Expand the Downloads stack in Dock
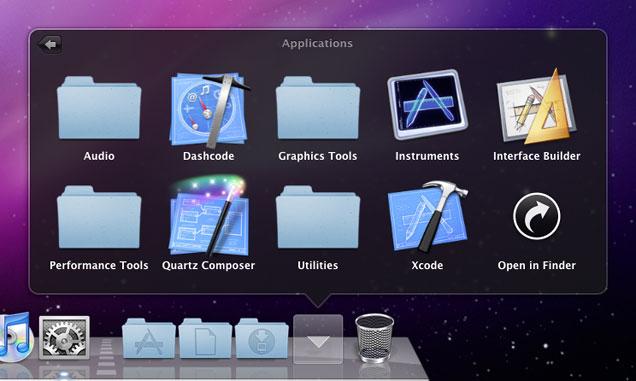This screenshot has height=381, width=636. (x=262, y=338)
